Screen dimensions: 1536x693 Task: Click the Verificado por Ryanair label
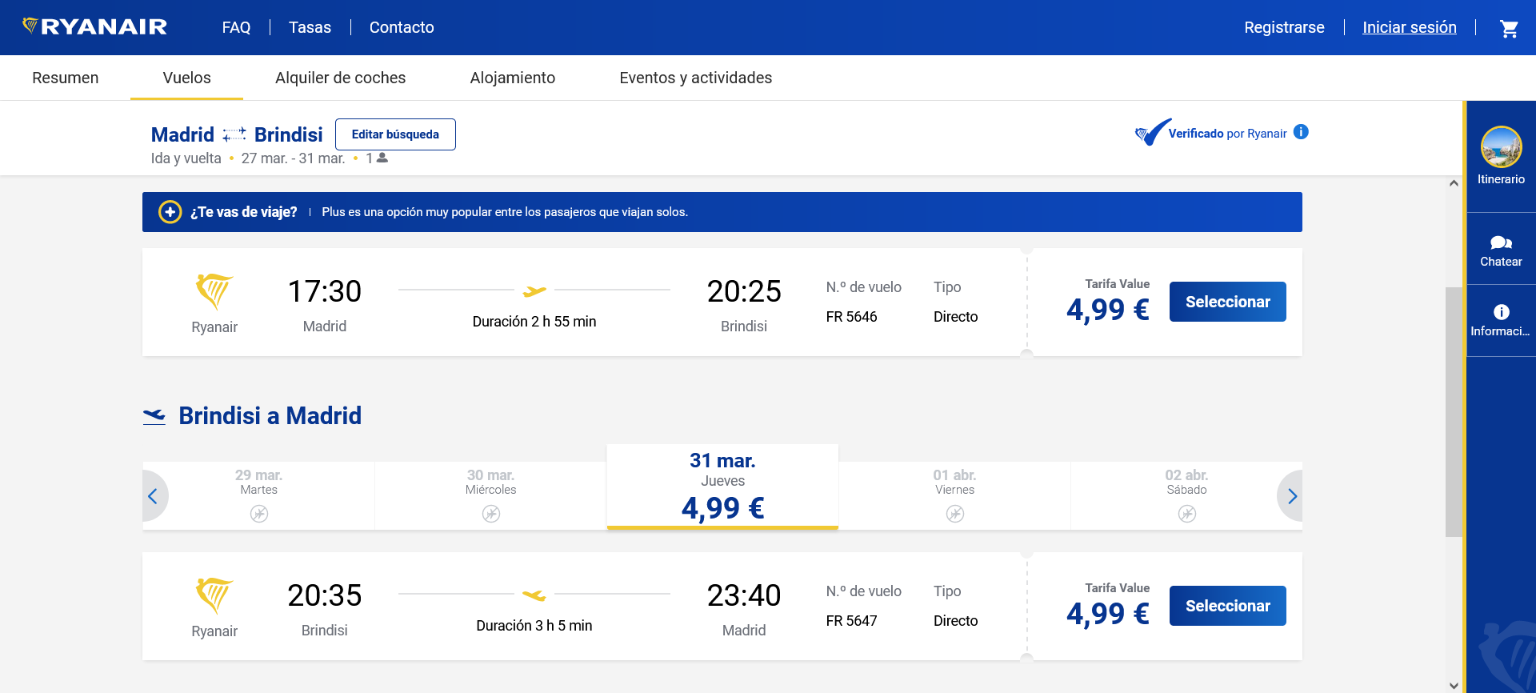point(1228,134)
